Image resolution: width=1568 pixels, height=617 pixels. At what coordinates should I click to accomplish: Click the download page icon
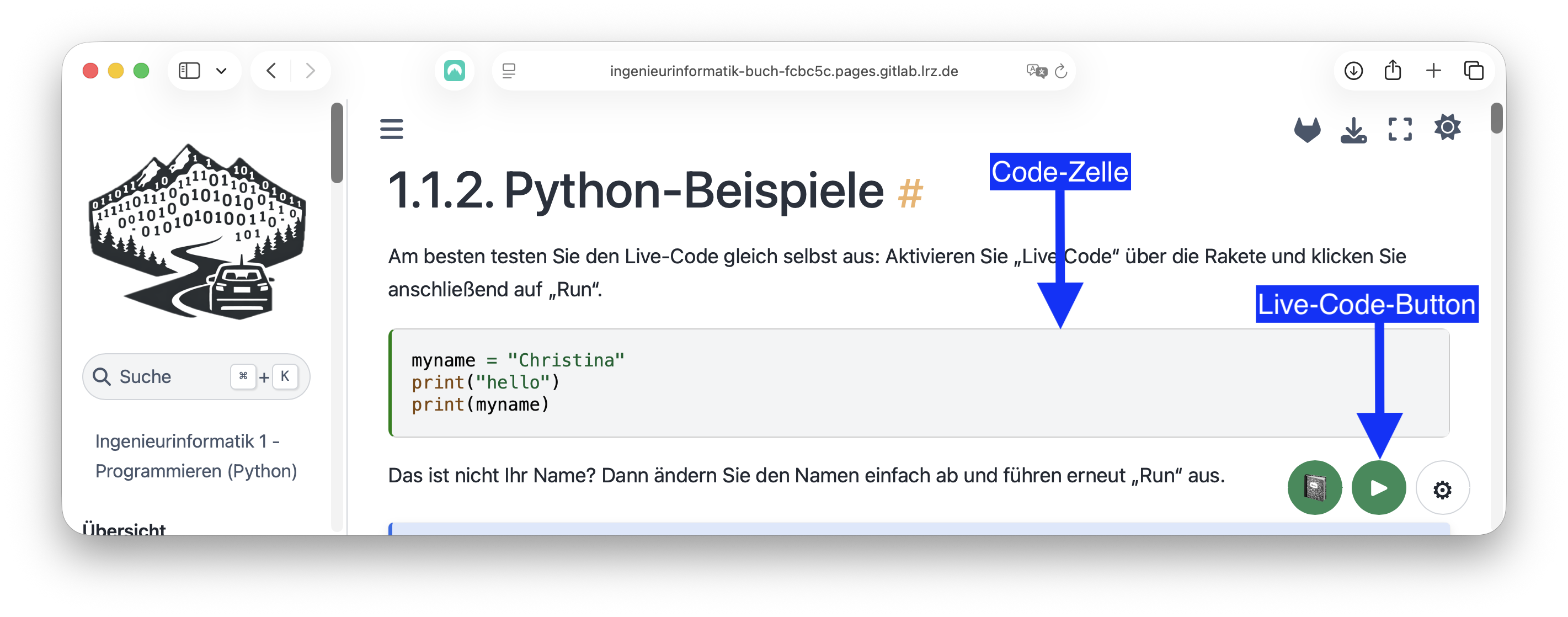coord(1353,130)
